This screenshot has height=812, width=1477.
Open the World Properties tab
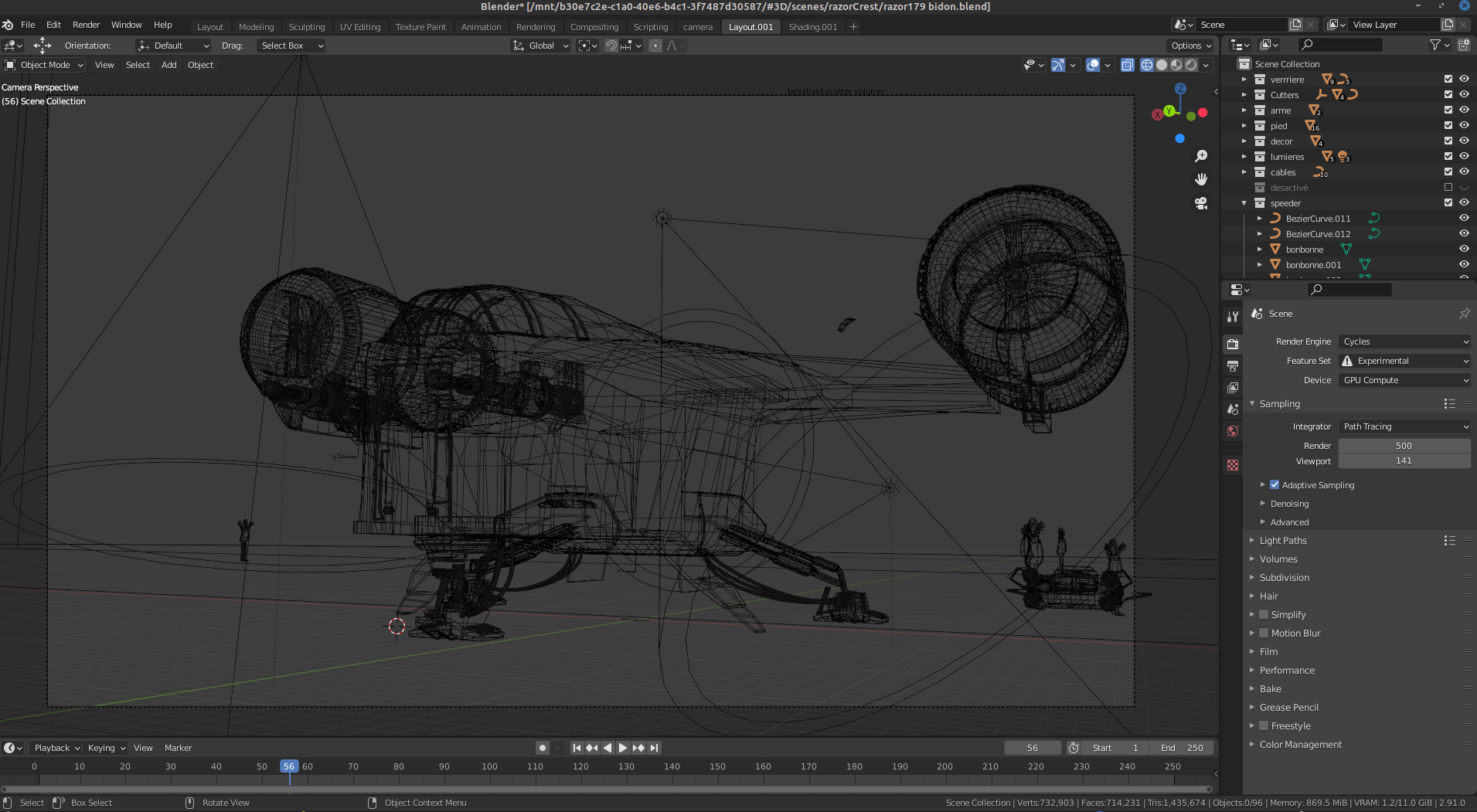[1233, 430]
